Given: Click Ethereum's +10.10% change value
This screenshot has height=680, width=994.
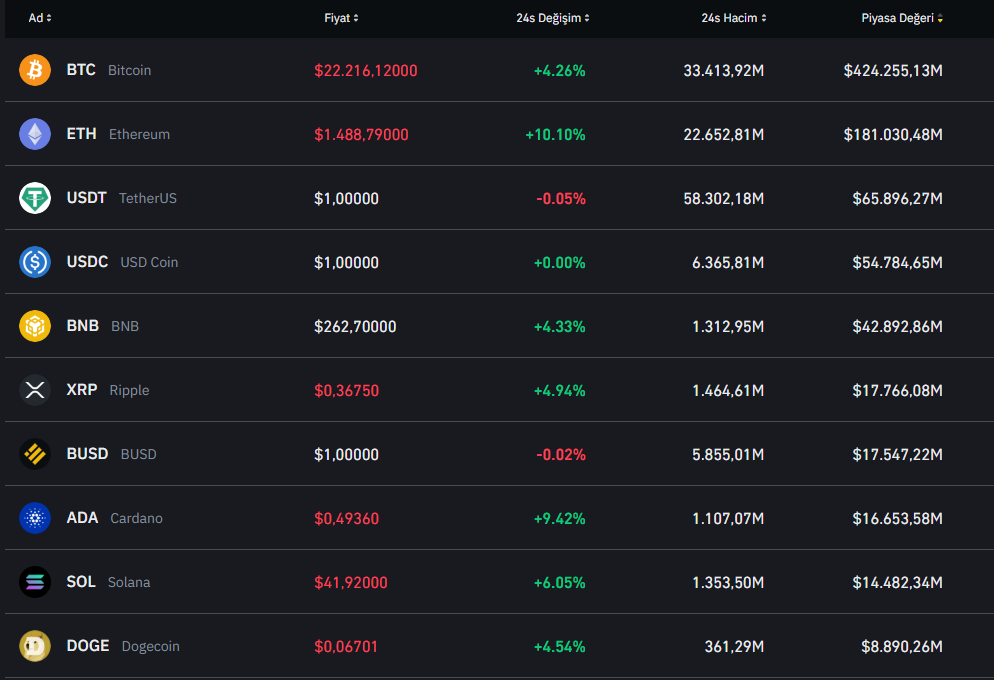Looking at the screenshot, I should [x=555, y=134].
